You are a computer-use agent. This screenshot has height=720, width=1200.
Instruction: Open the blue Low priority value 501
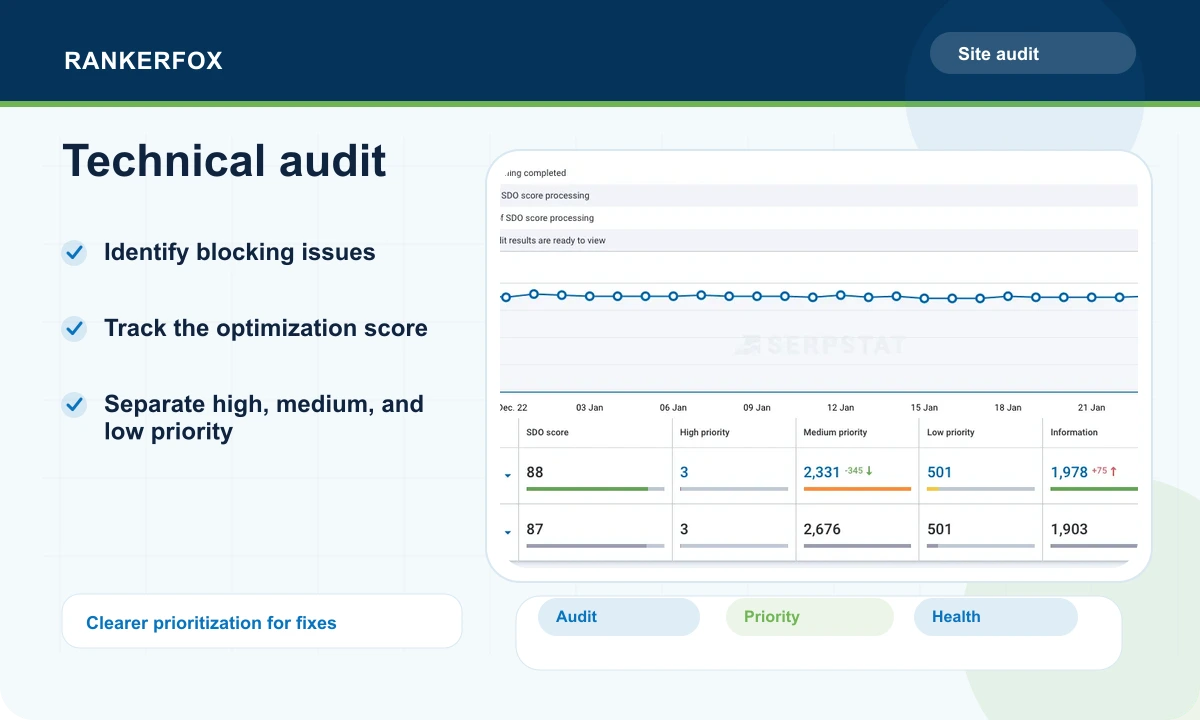pos(940,472)
